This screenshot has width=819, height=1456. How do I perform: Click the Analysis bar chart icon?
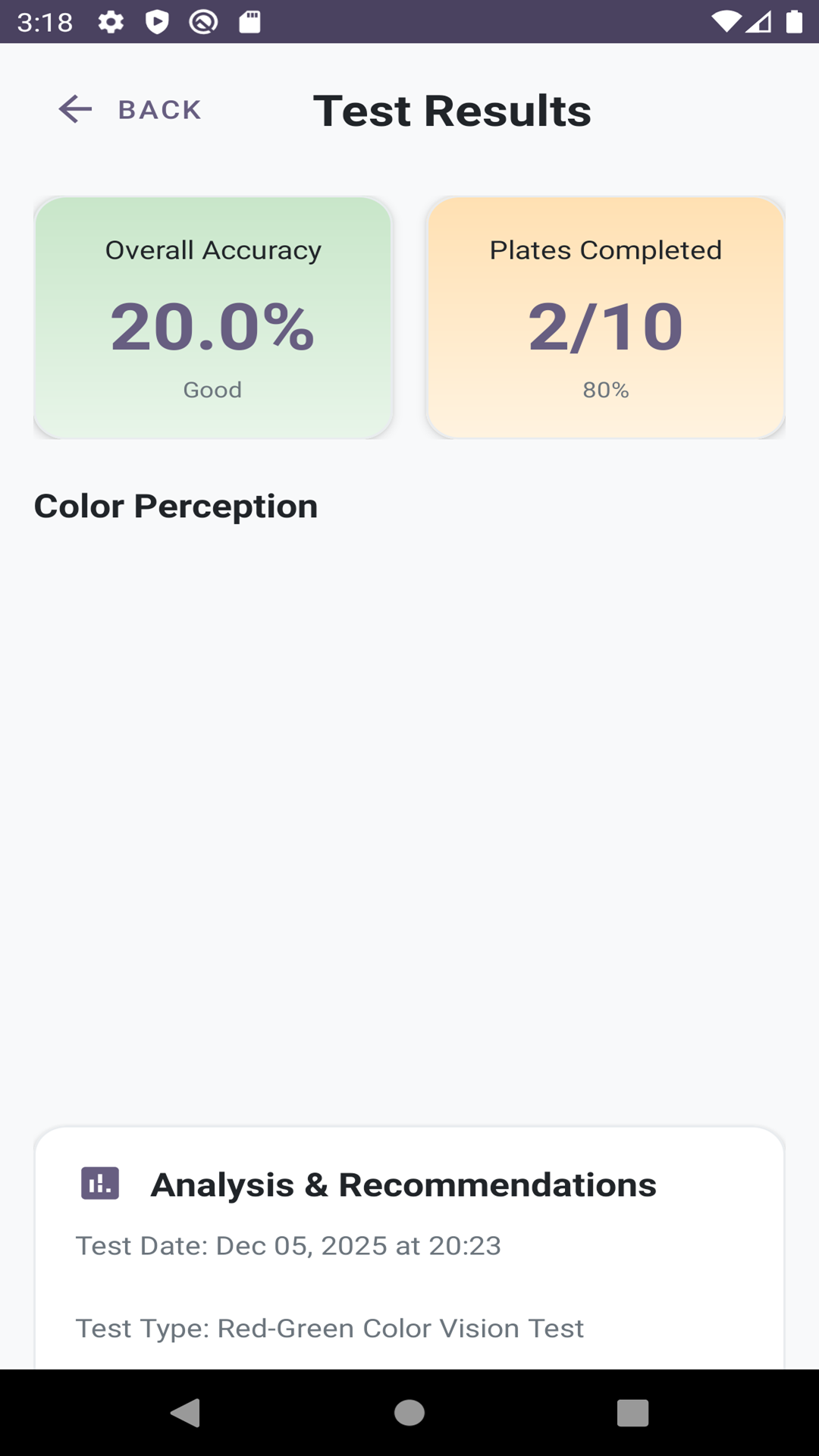[x=100, y=1183]
